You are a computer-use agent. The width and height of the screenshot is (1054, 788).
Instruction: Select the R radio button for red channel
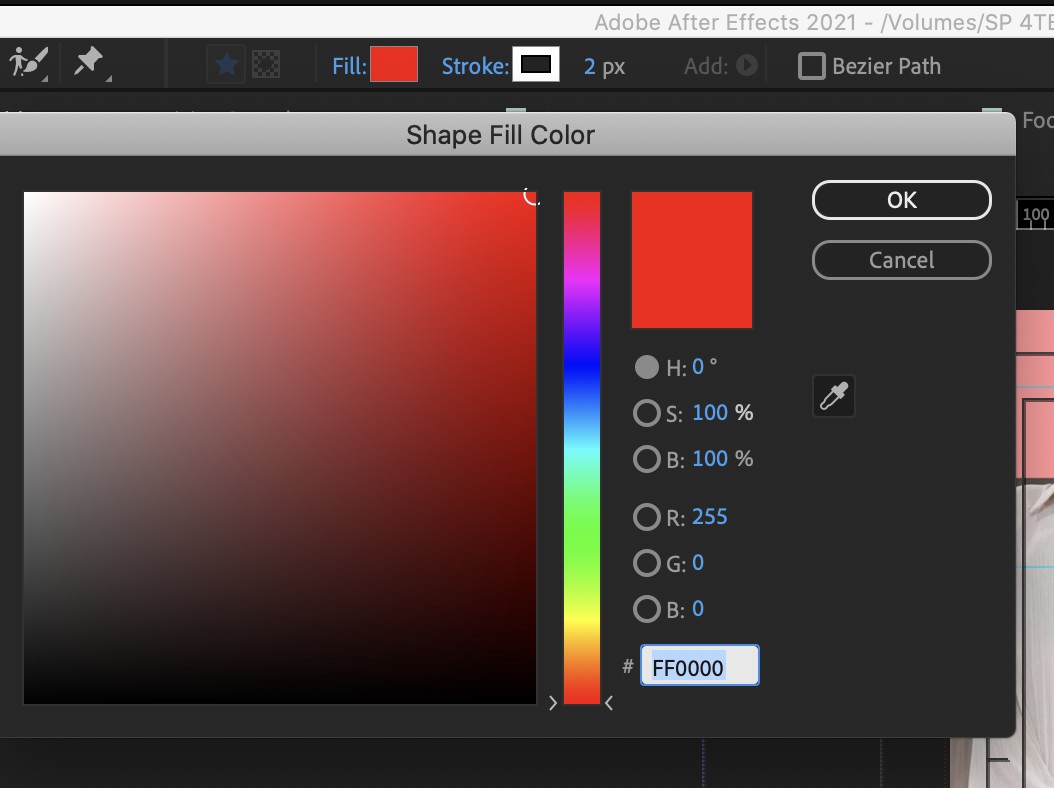point(647,517)
